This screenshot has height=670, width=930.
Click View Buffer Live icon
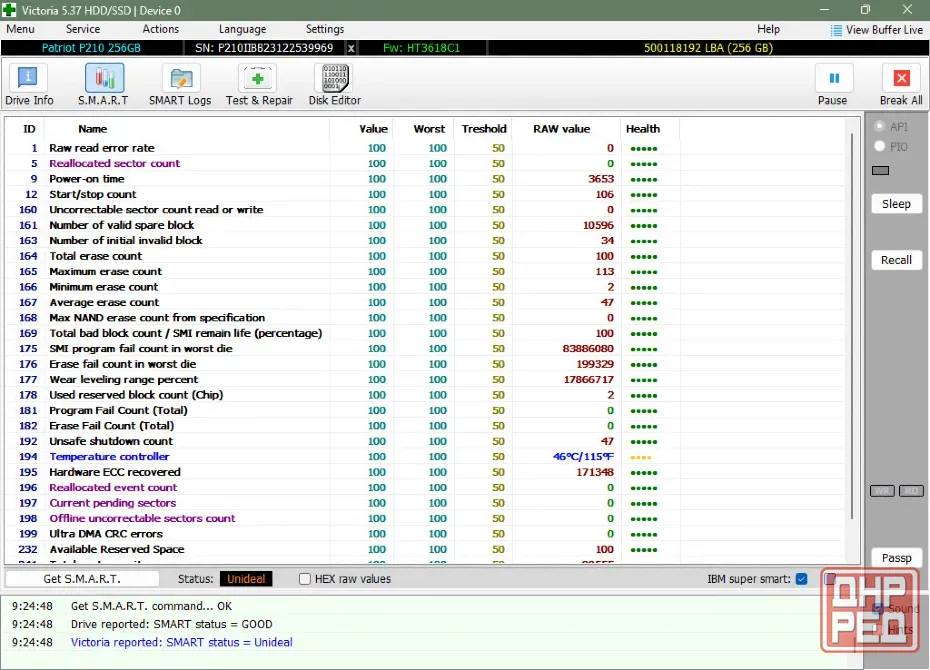pos(836,30)
